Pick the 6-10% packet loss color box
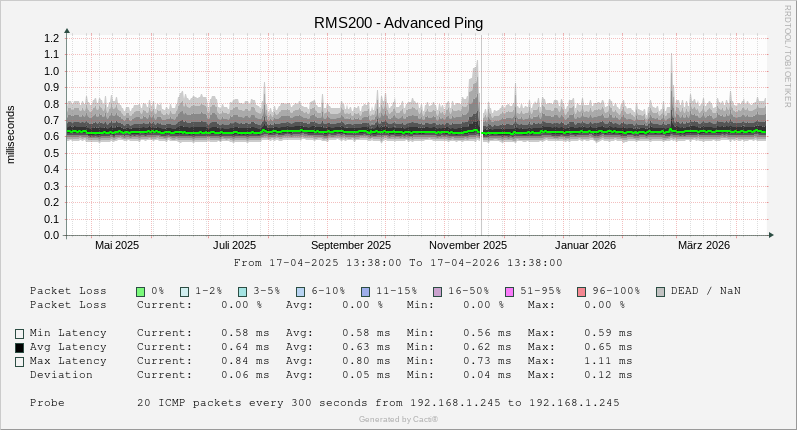 [301, 291]
